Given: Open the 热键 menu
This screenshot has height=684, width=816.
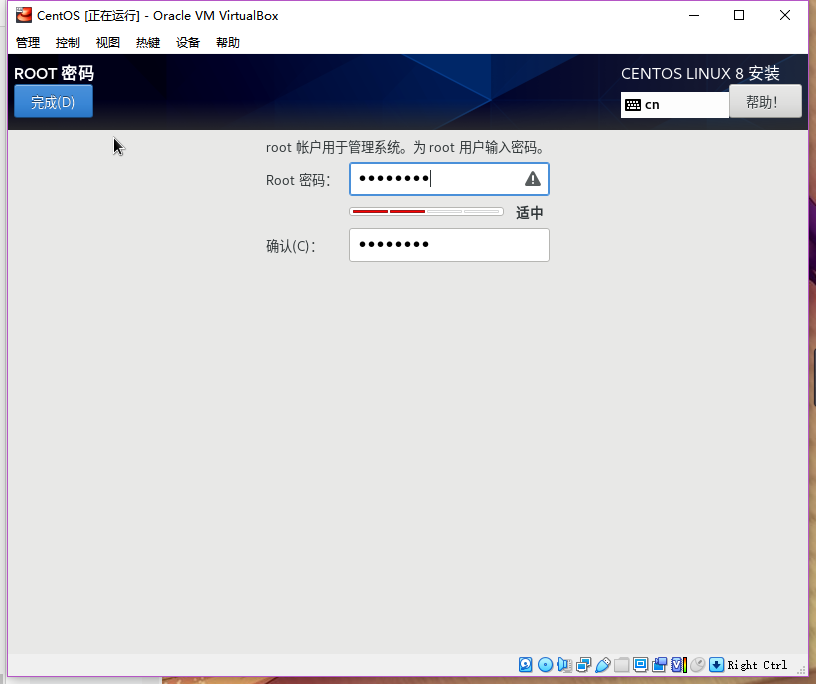Looking at the screenshot, I should (x=148, y=43).
